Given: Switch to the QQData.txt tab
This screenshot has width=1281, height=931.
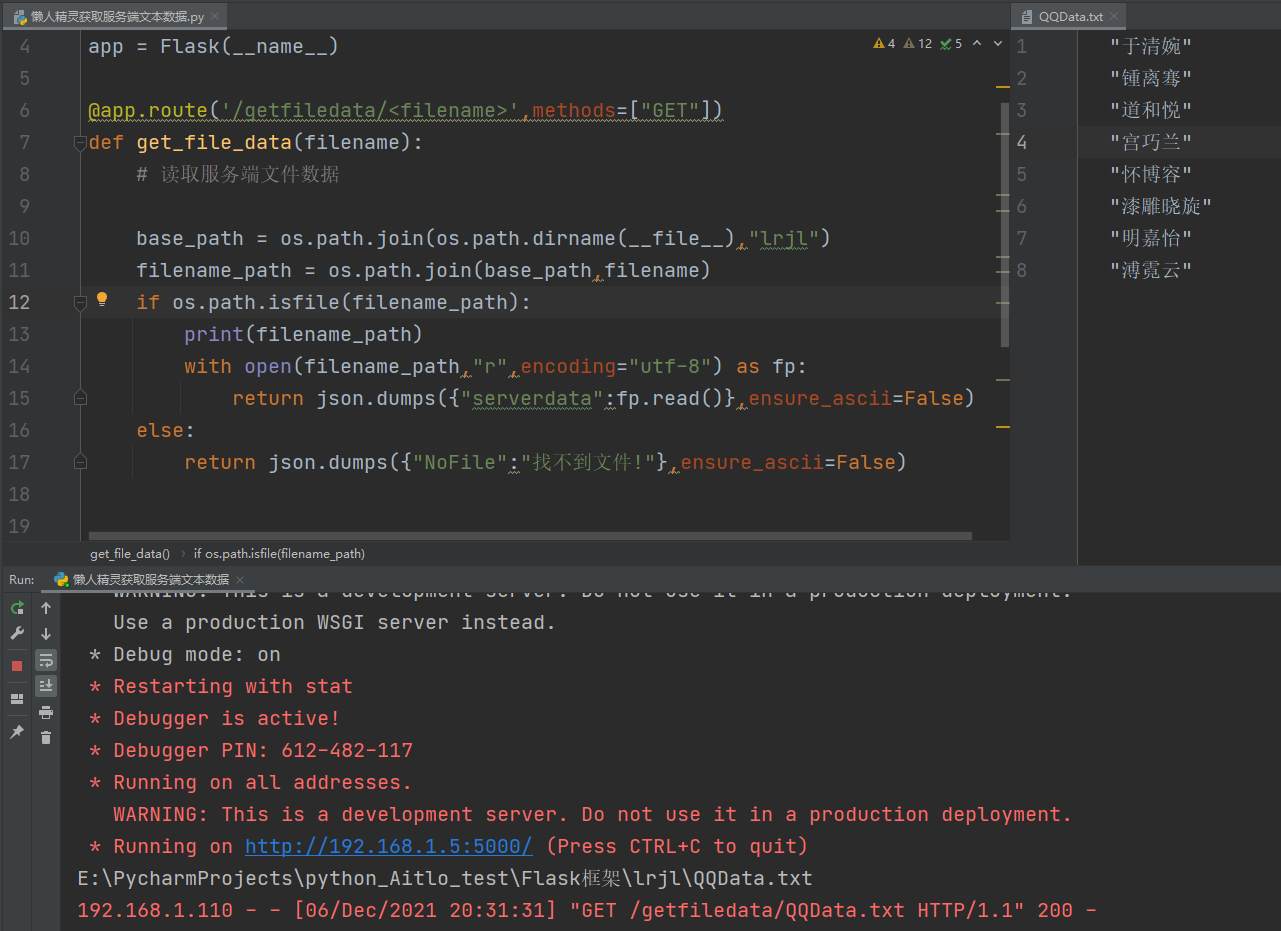Looking at the screenshot, I should click(x=1069, y=17).
